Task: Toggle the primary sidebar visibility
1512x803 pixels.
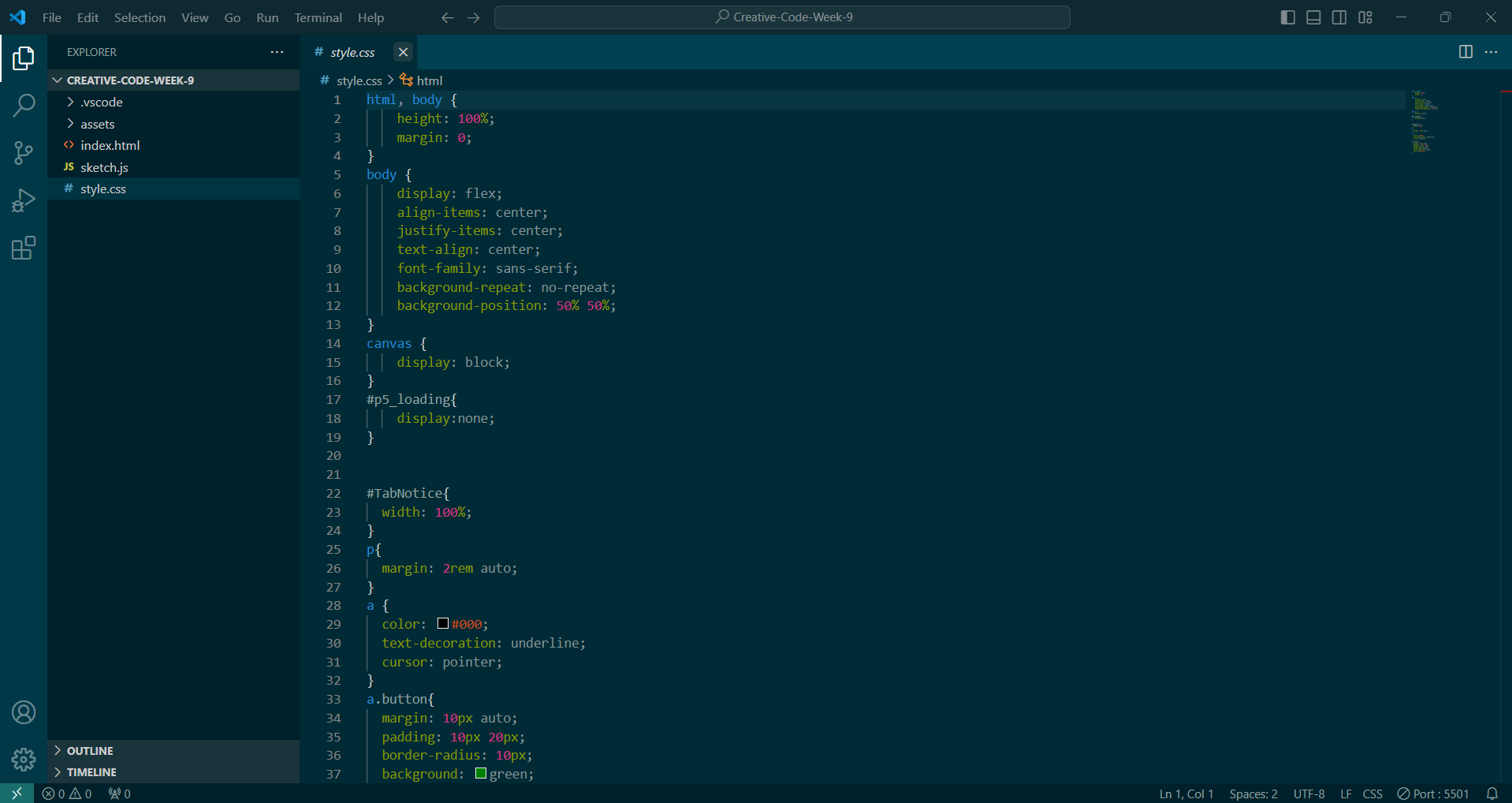Action: tap(1287, 17)
